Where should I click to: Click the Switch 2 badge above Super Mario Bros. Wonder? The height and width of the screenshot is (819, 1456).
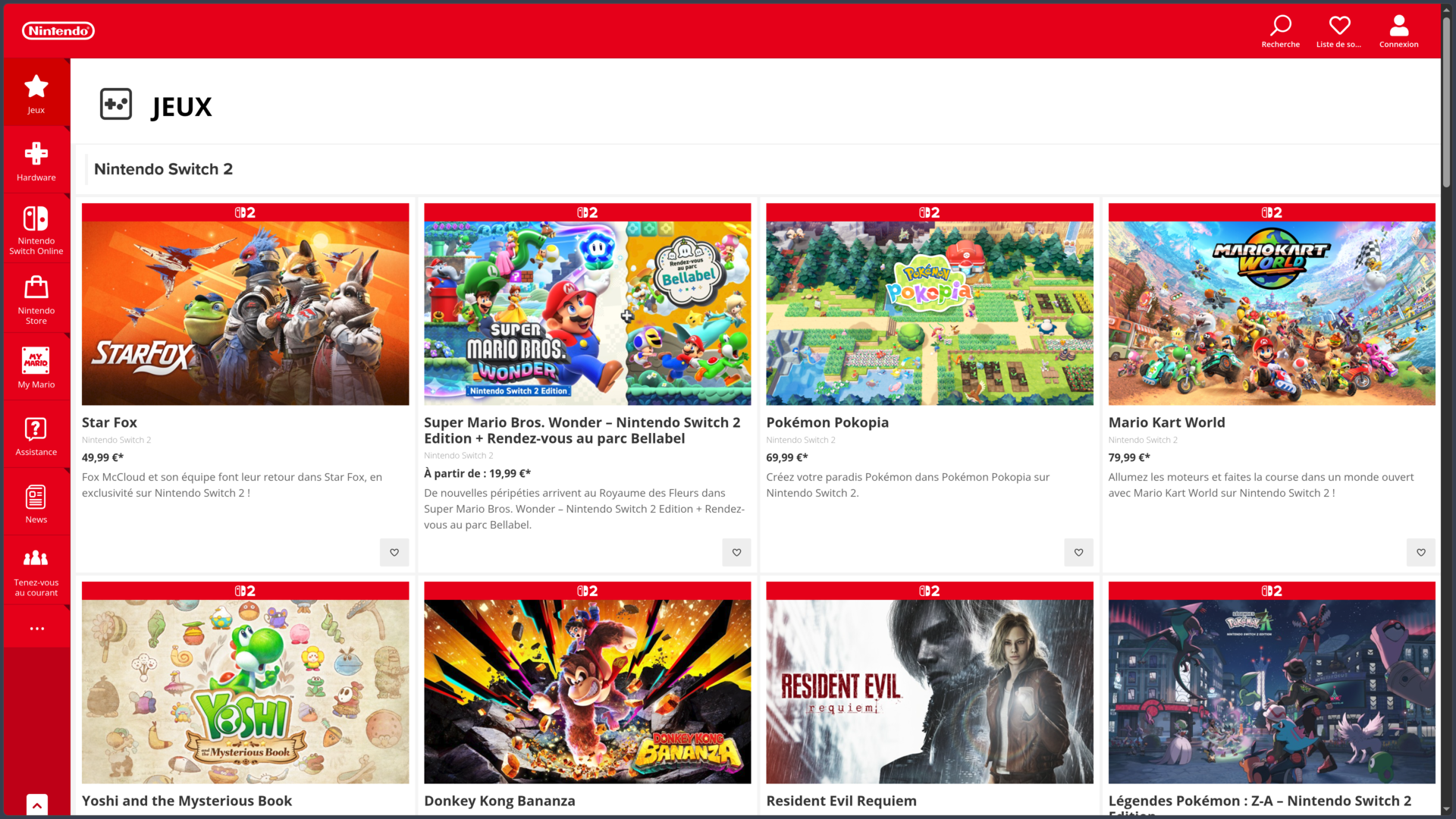(x=587, y=212)
